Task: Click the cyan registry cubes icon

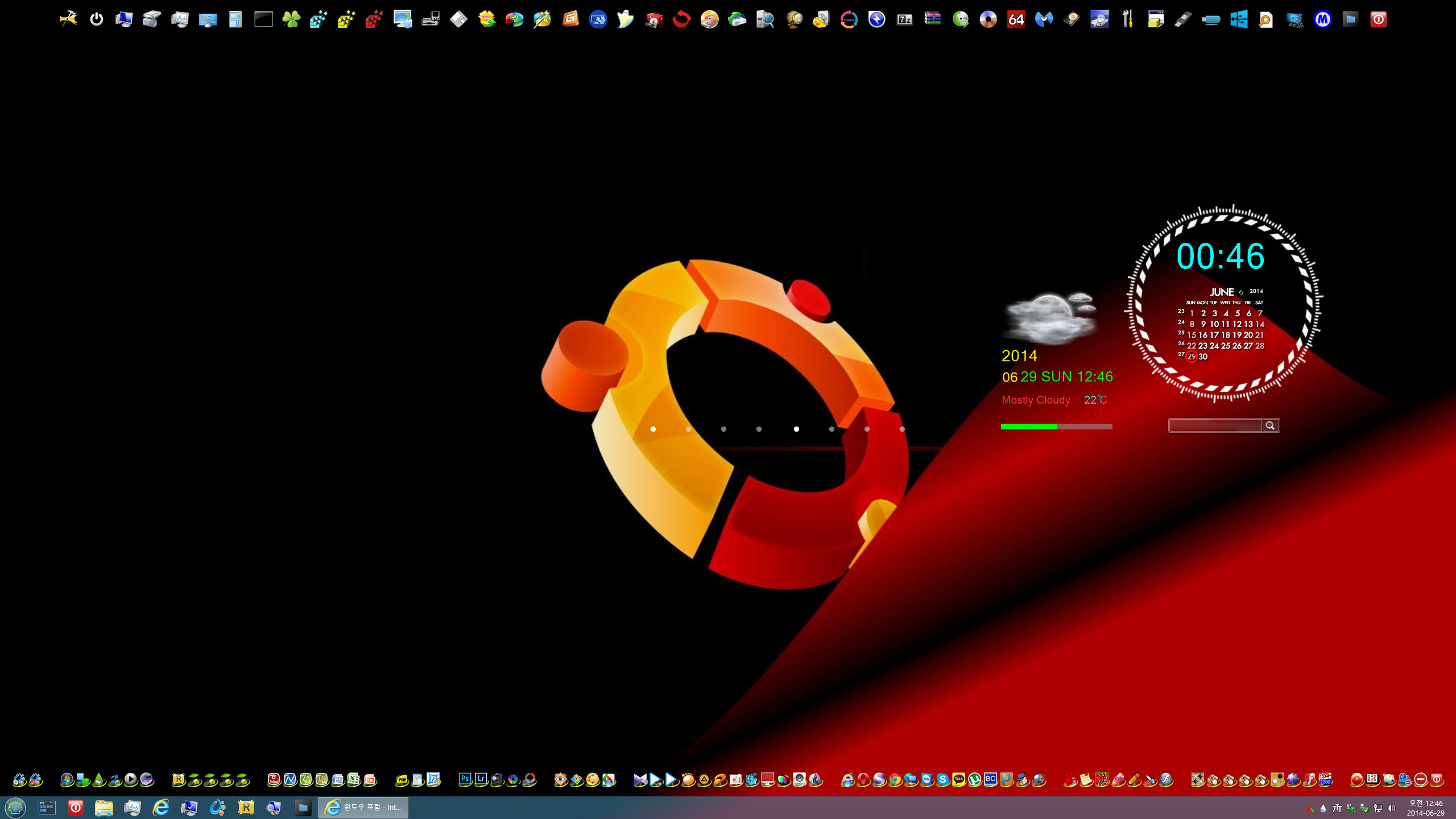Action: (318, 19)
